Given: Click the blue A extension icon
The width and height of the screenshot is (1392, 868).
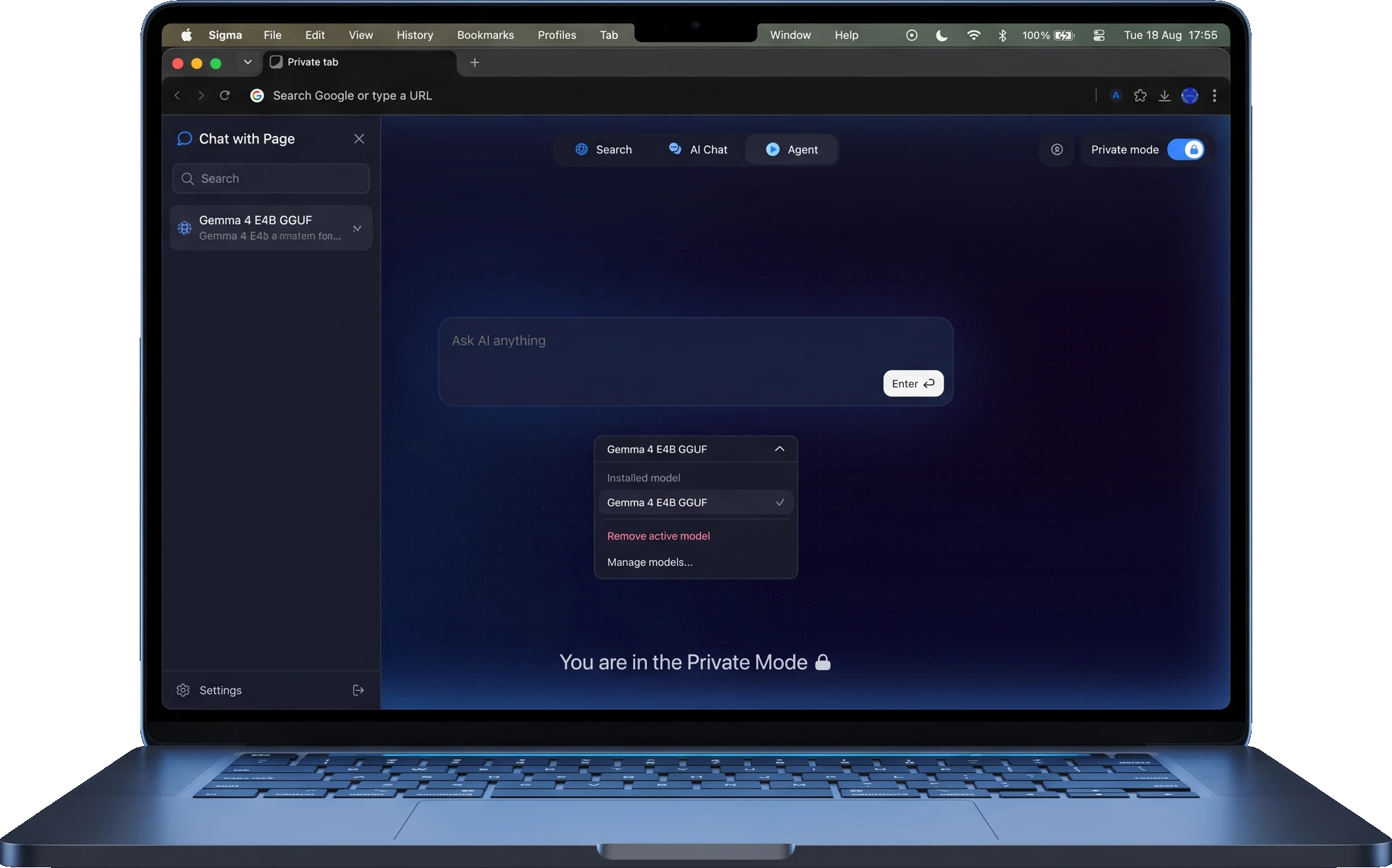Looking at the screenshot, I should tap(1116, 95).
